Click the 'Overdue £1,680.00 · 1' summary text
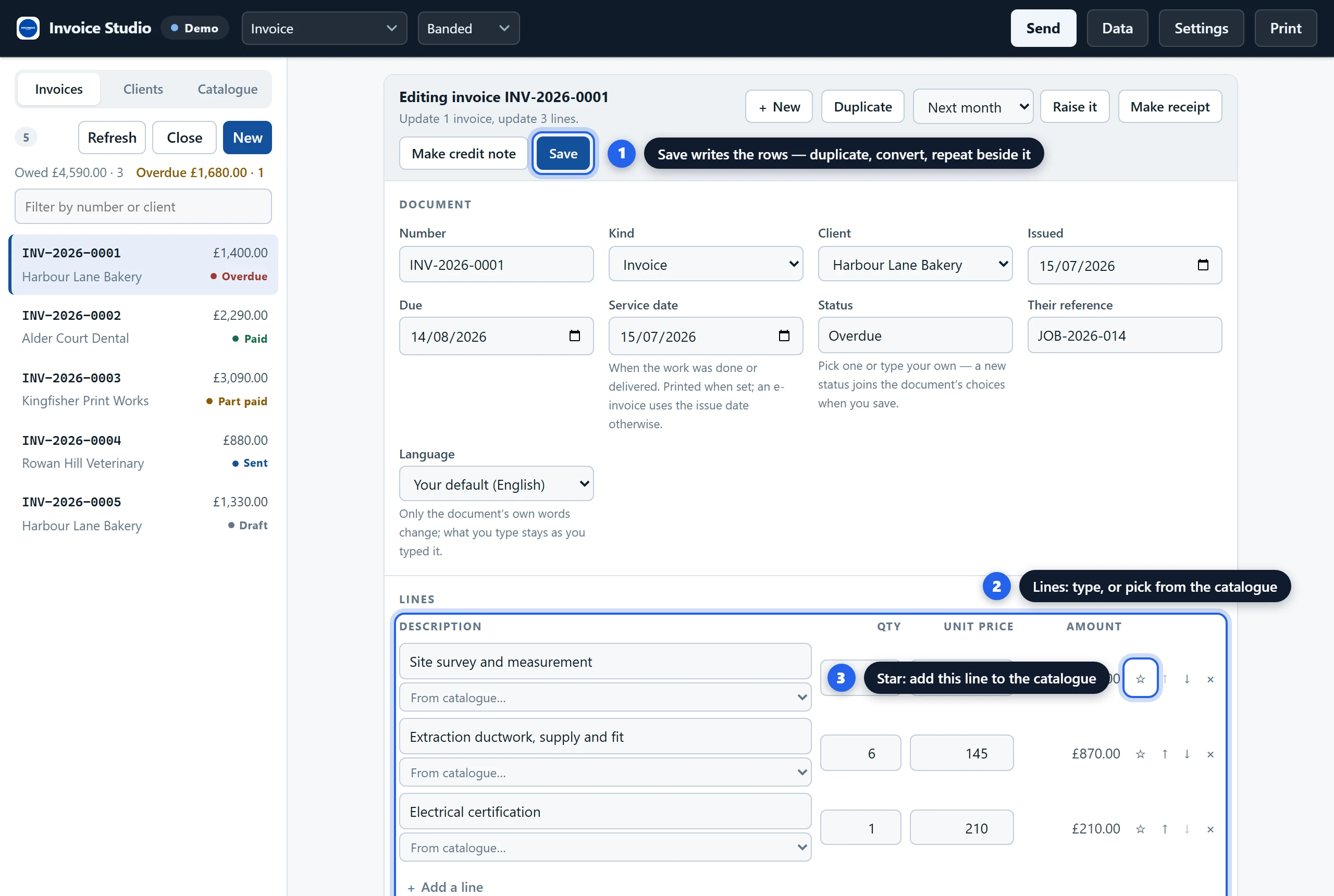The image size is (1334, 896). pos(200,172)
